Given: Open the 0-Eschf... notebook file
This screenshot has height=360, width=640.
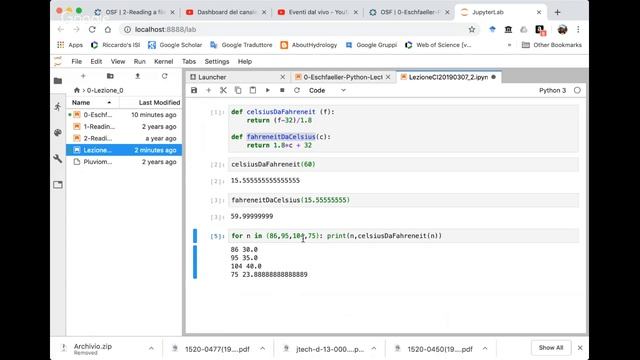Looking at the screenshot, I should pyautogui.click(x=124, y=115).
